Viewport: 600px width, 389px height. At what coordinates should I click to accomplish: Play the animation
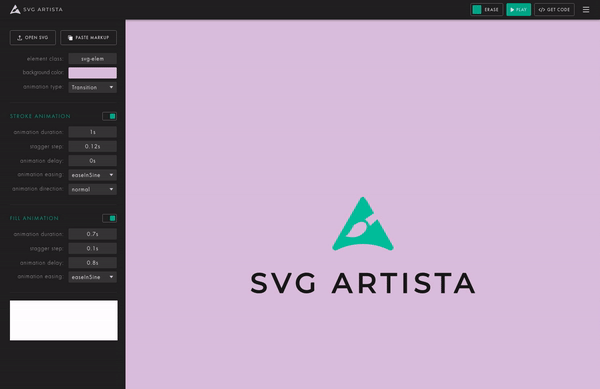518,10
